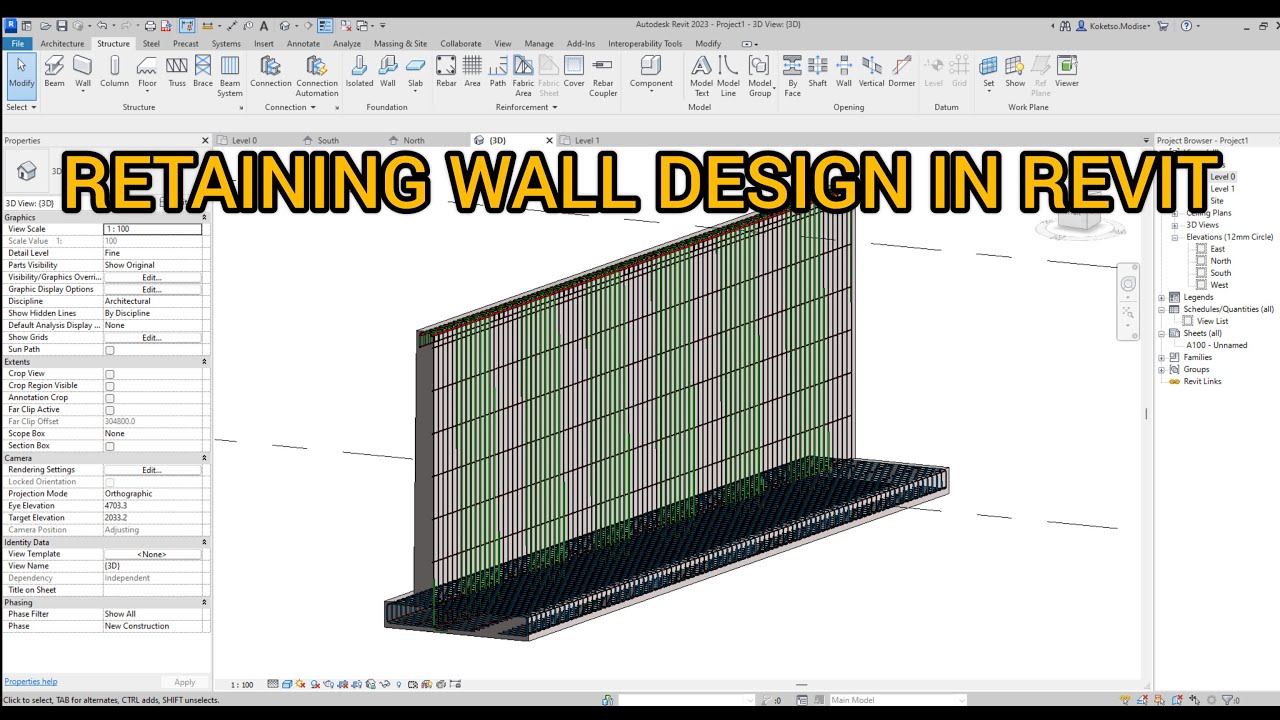Select A100 - Unnamed sheet

pyautogui.click(x=1216, y=345)
